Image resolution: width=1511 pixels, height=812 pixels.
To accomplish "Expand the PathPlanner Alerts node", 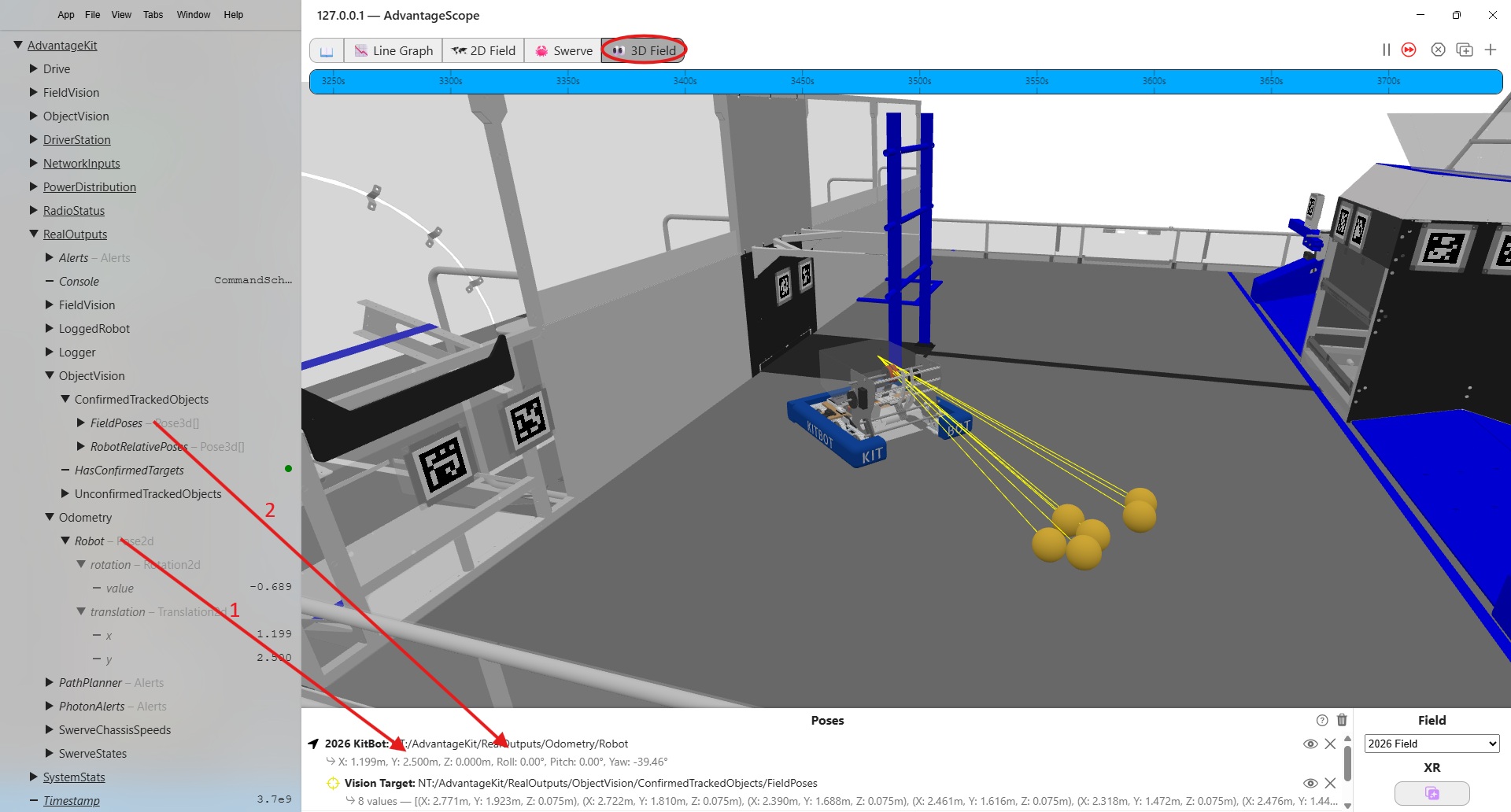I will (x=50, y=682).
